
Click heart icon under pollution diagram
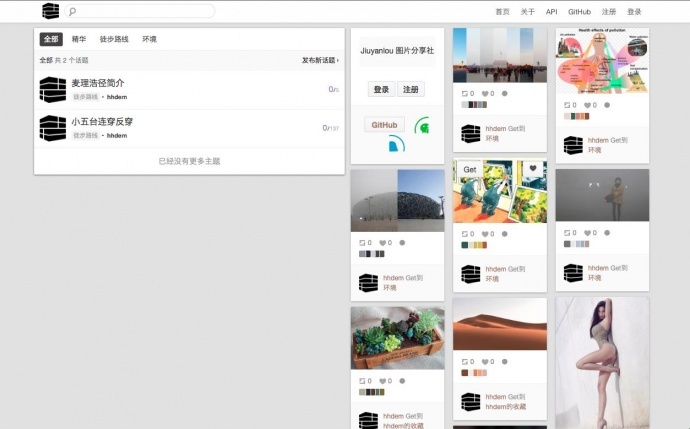click(587, 105)
